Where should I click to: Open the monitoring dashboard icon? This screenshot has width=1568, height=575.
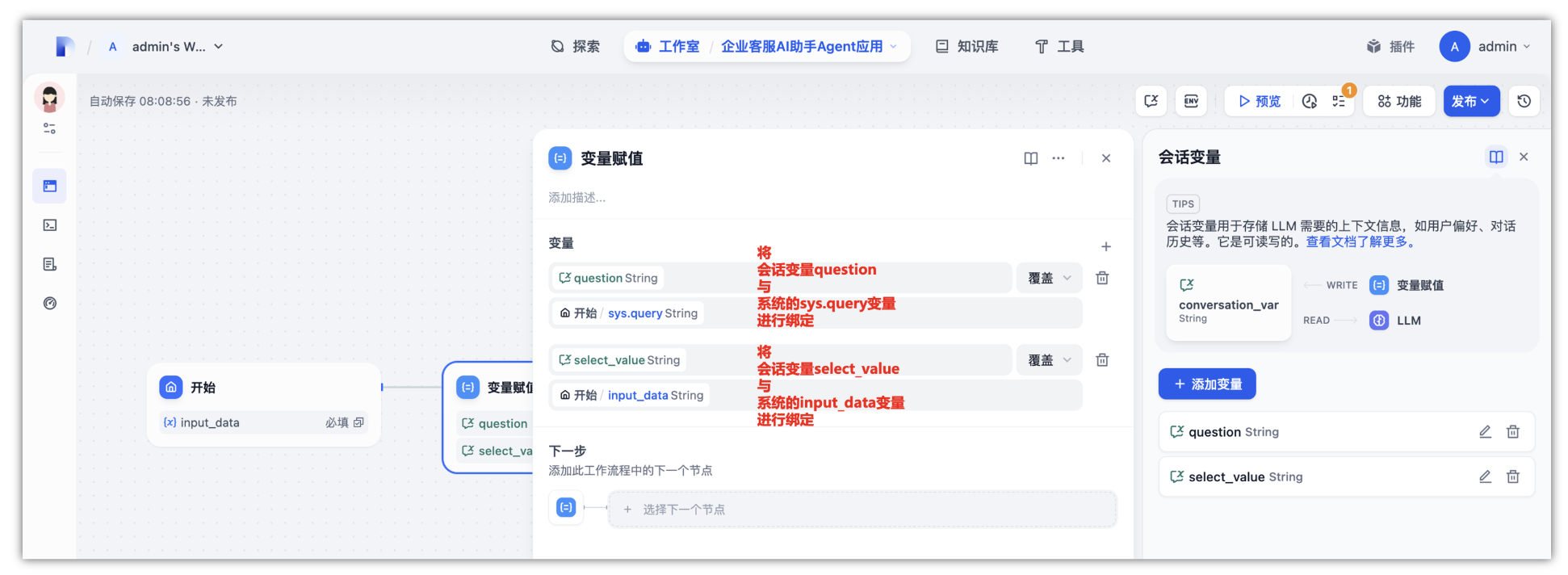click(50, 304)
